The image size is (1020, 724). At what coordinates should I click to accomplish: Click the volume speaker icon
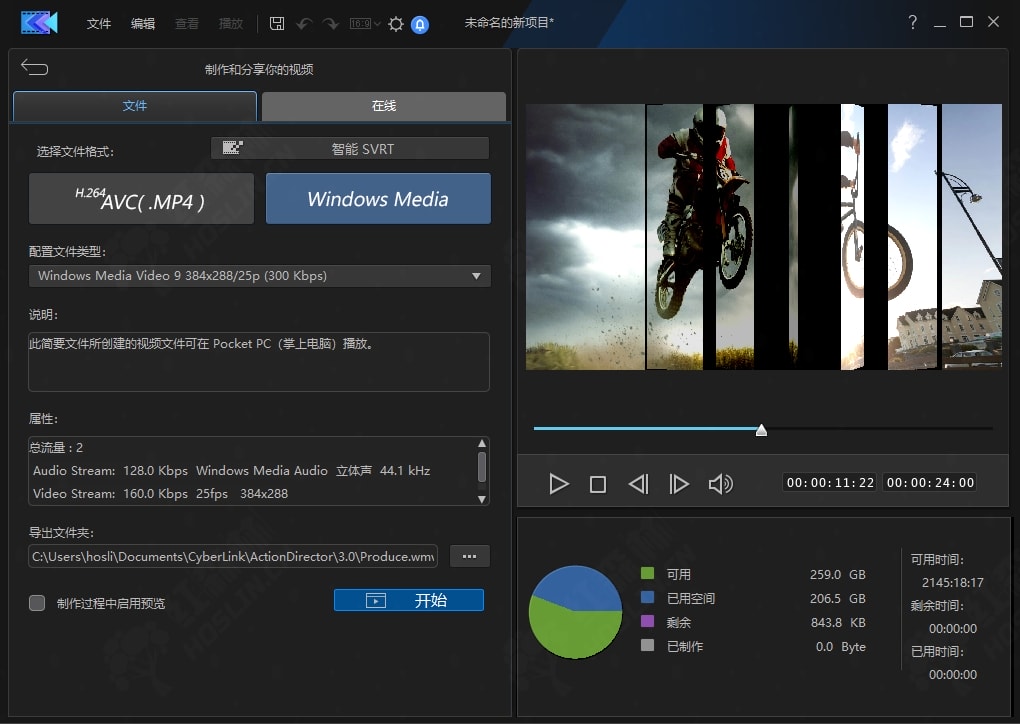tap(720, 485)
